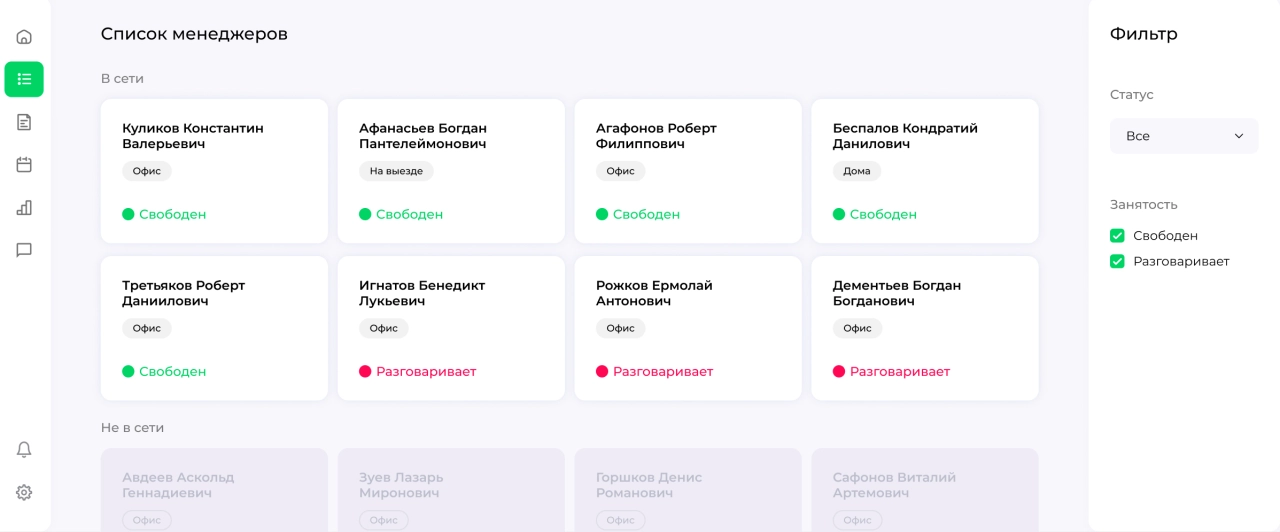The height and width of the screenshot is (532, 1280).
Task: Select the managers list icon
Action: click(x=24, y=79)
